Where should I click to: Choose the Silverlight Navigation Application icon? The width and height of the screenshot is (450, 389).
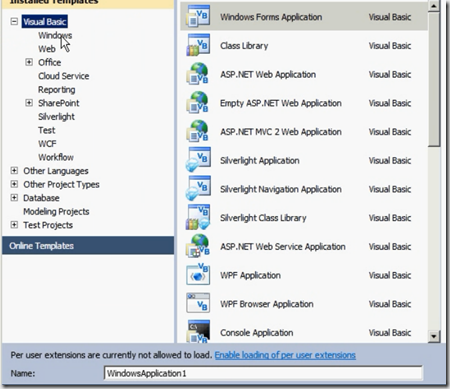[198, 188]
